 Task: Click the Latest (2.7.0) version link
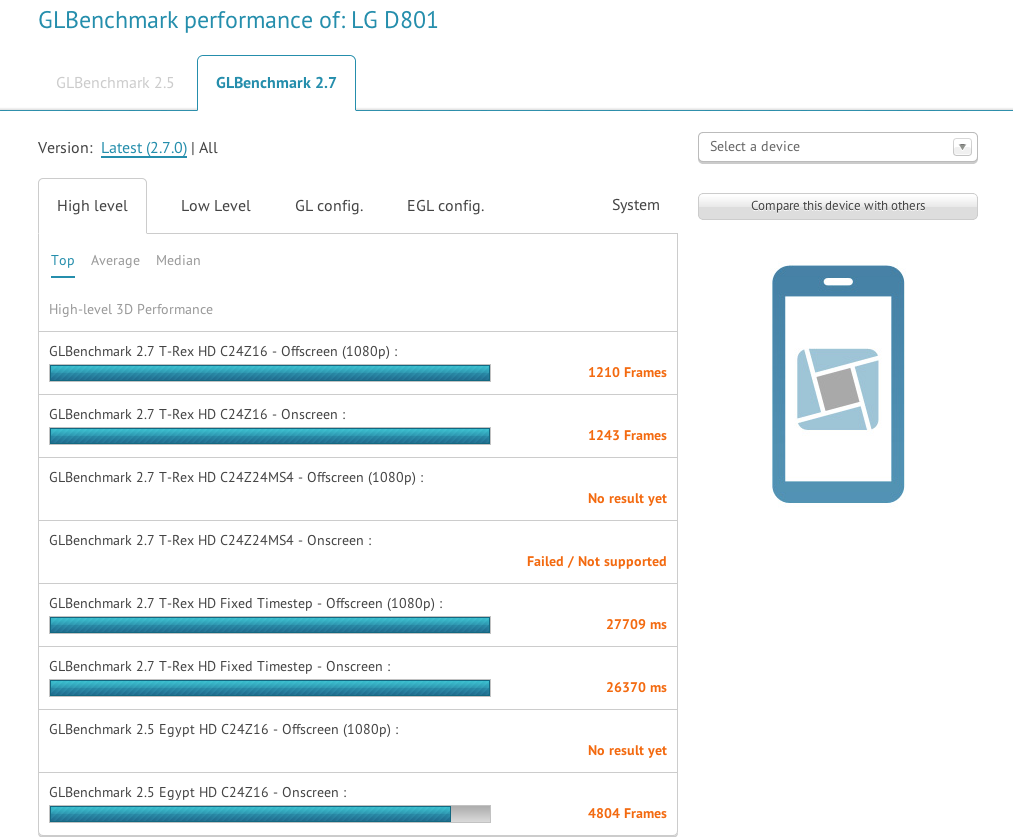pyautogui.click(x=144, y=148)
